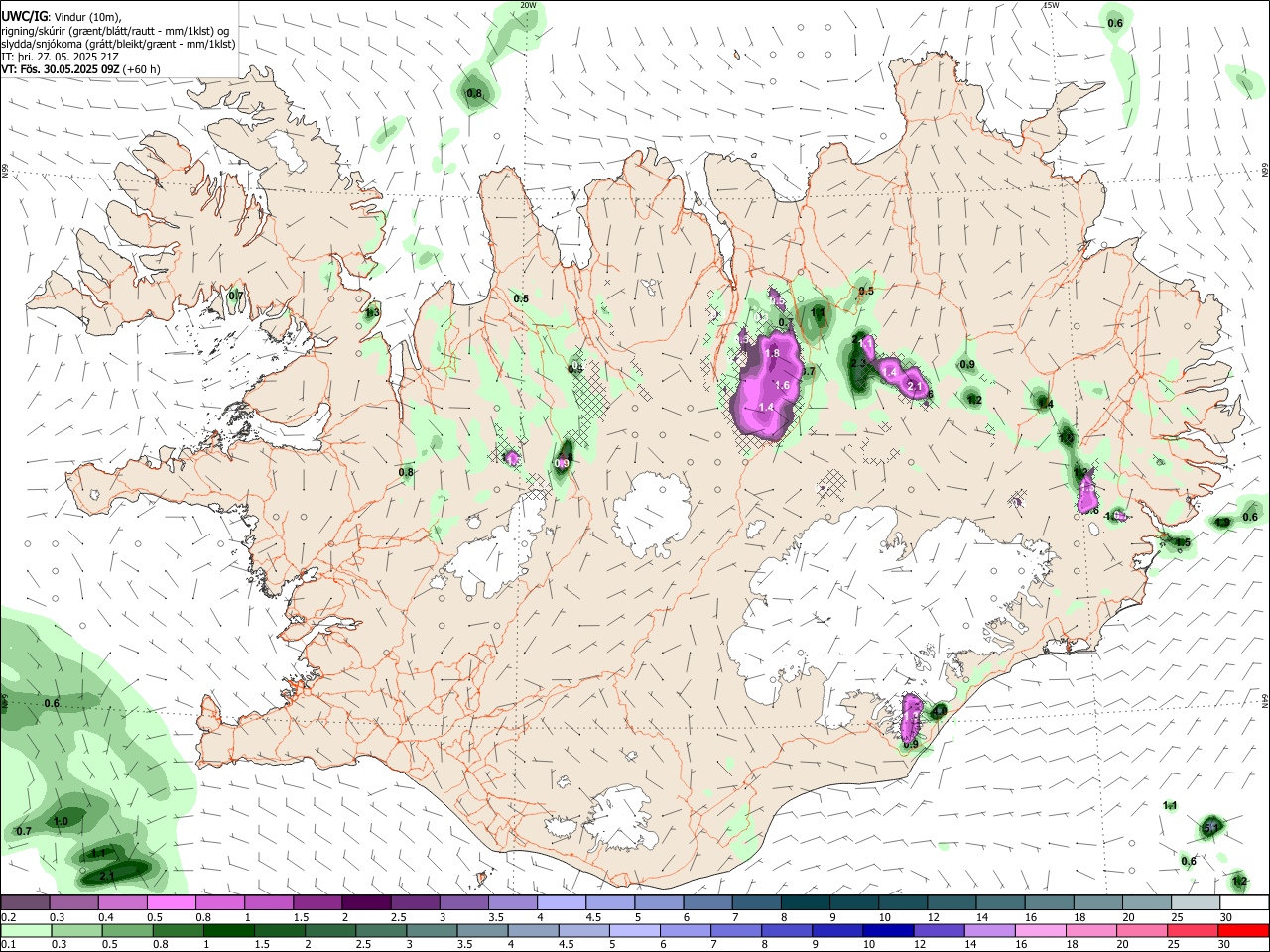
Task: Click the 3 grey-teal swatch in lower scale
Action: click(433, 930)
